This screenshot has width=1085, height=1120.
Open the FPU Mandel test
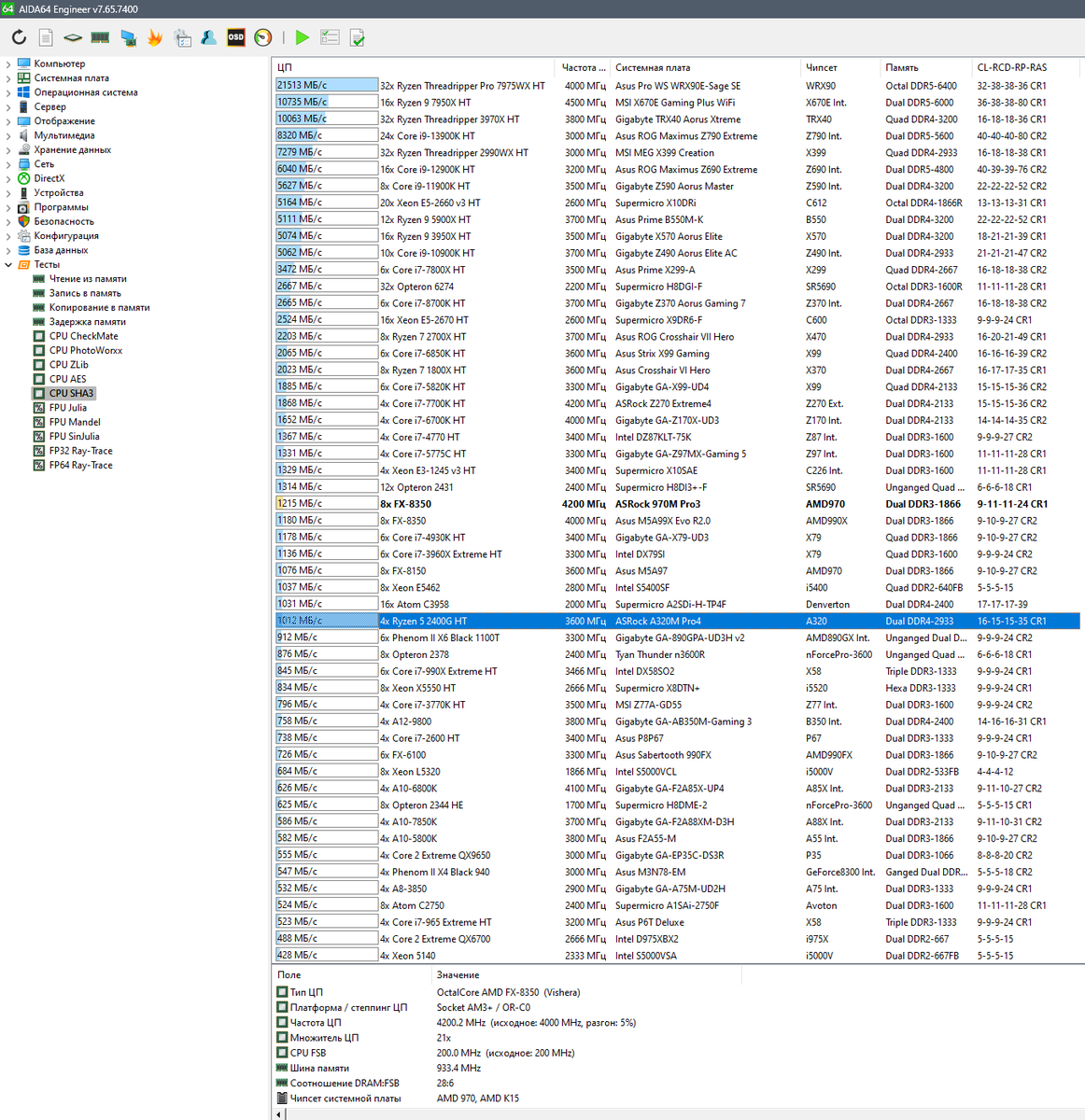75,422
